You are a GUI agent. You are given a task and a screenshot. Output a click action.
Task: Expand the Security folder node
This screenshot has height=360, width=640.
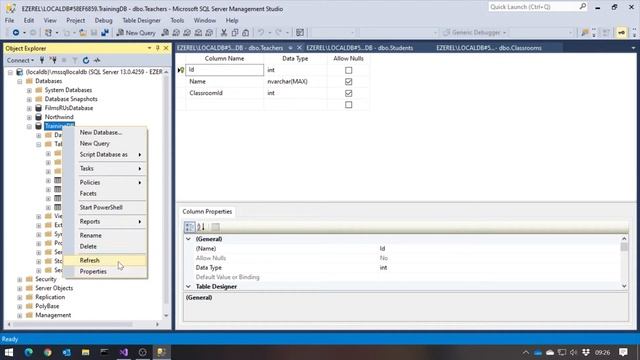(x=20, y=279)
